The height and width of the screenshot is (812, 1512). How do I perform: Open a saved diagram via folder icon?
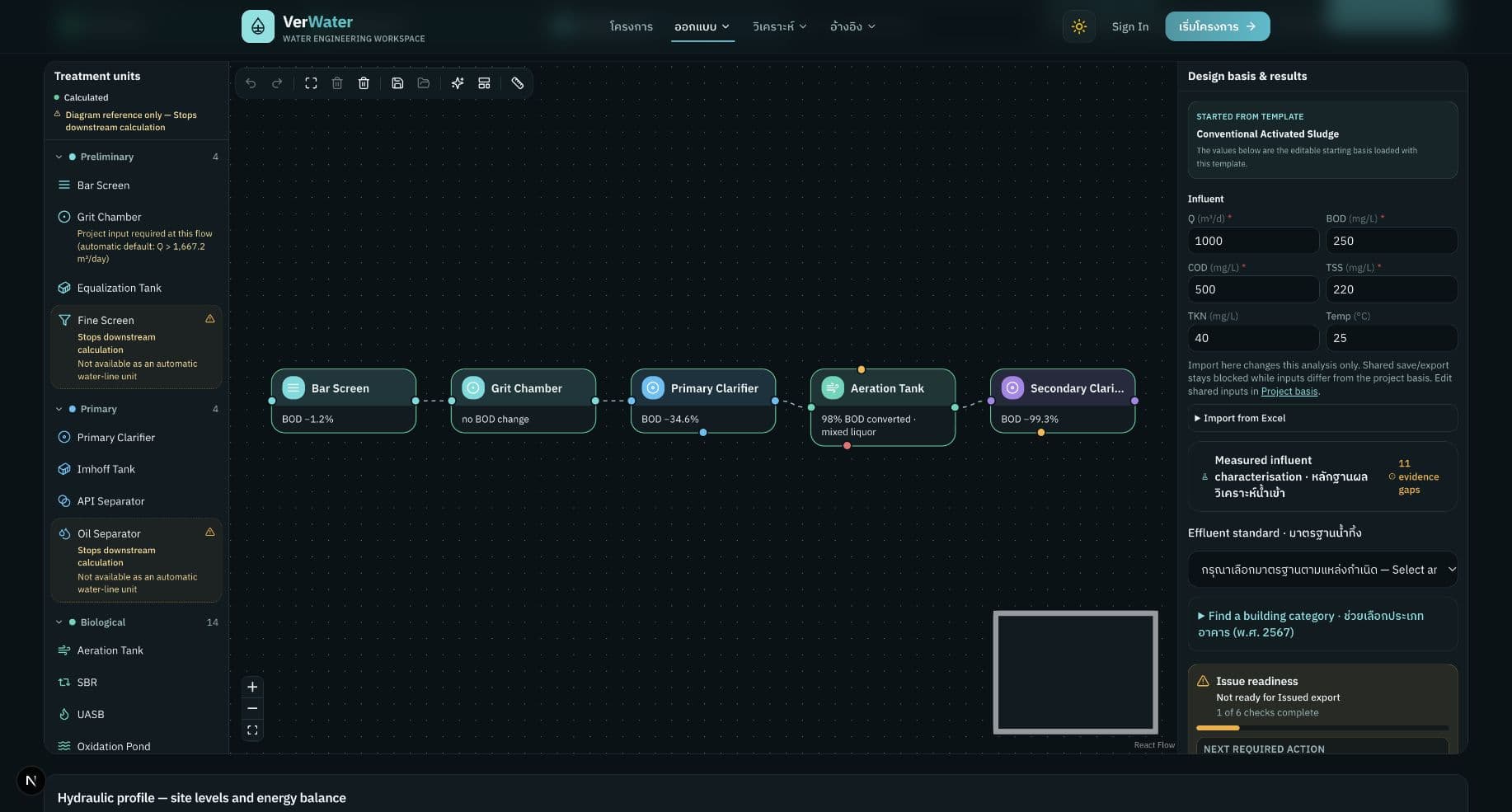[424, 83]
